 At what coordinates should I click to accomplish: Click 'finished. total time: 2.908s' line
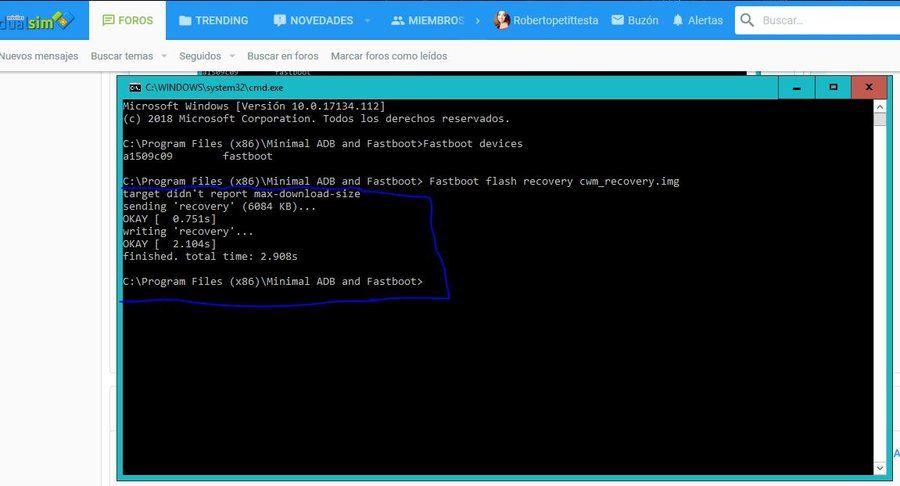210,256
